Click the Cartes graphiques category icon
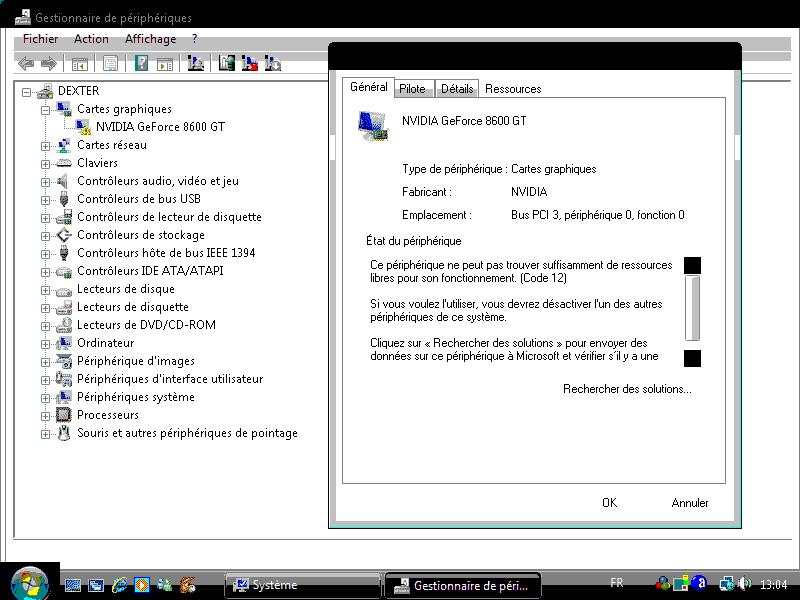The width and height of the screenshot is (800, 600). coord(64,109)
